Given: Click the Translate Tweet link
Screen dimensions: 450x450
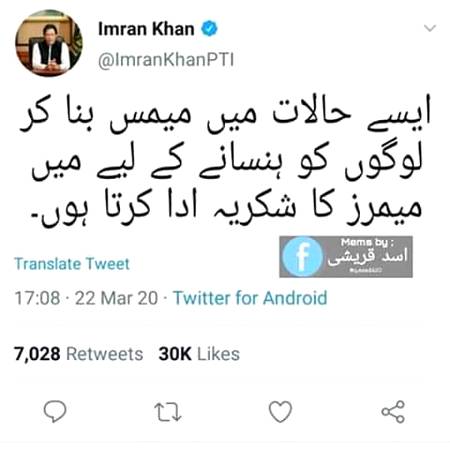Looking at the screenshot, I should [x=72, y=264].
